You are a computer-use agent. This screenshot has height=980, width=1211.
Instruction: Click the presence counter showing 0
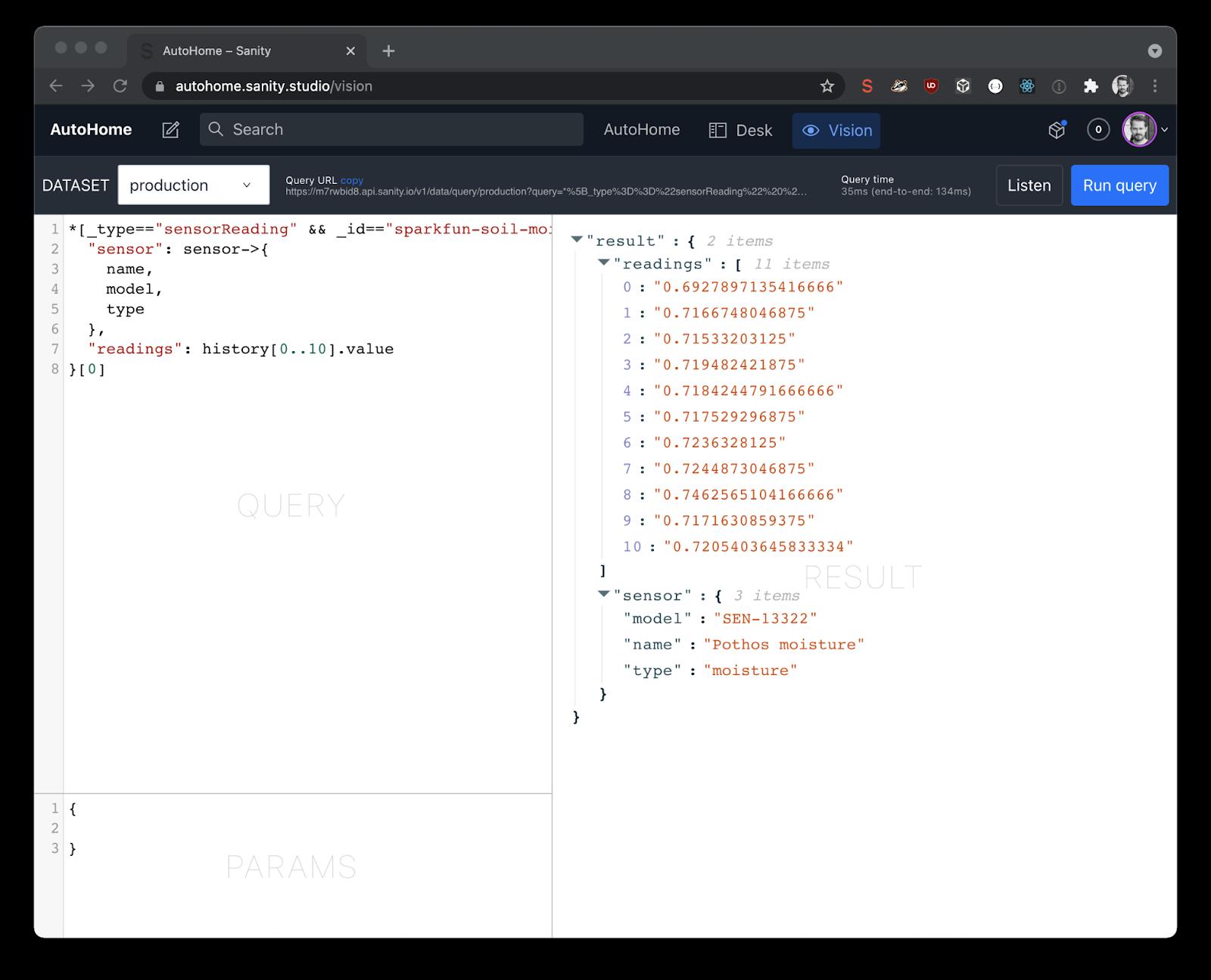[x=1097, y=130]
